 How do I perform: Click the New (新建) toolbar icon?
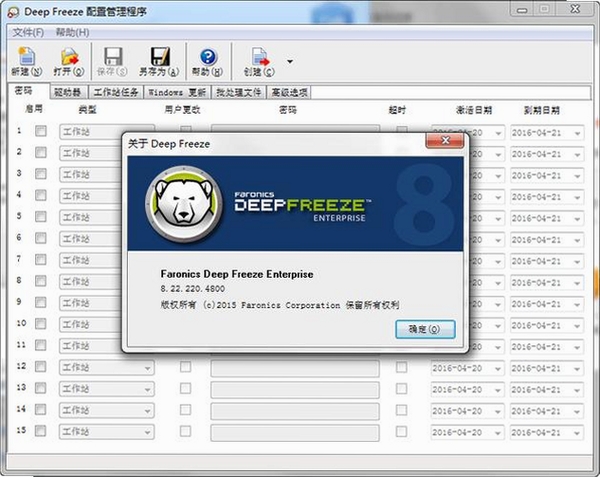click(26, 57)
